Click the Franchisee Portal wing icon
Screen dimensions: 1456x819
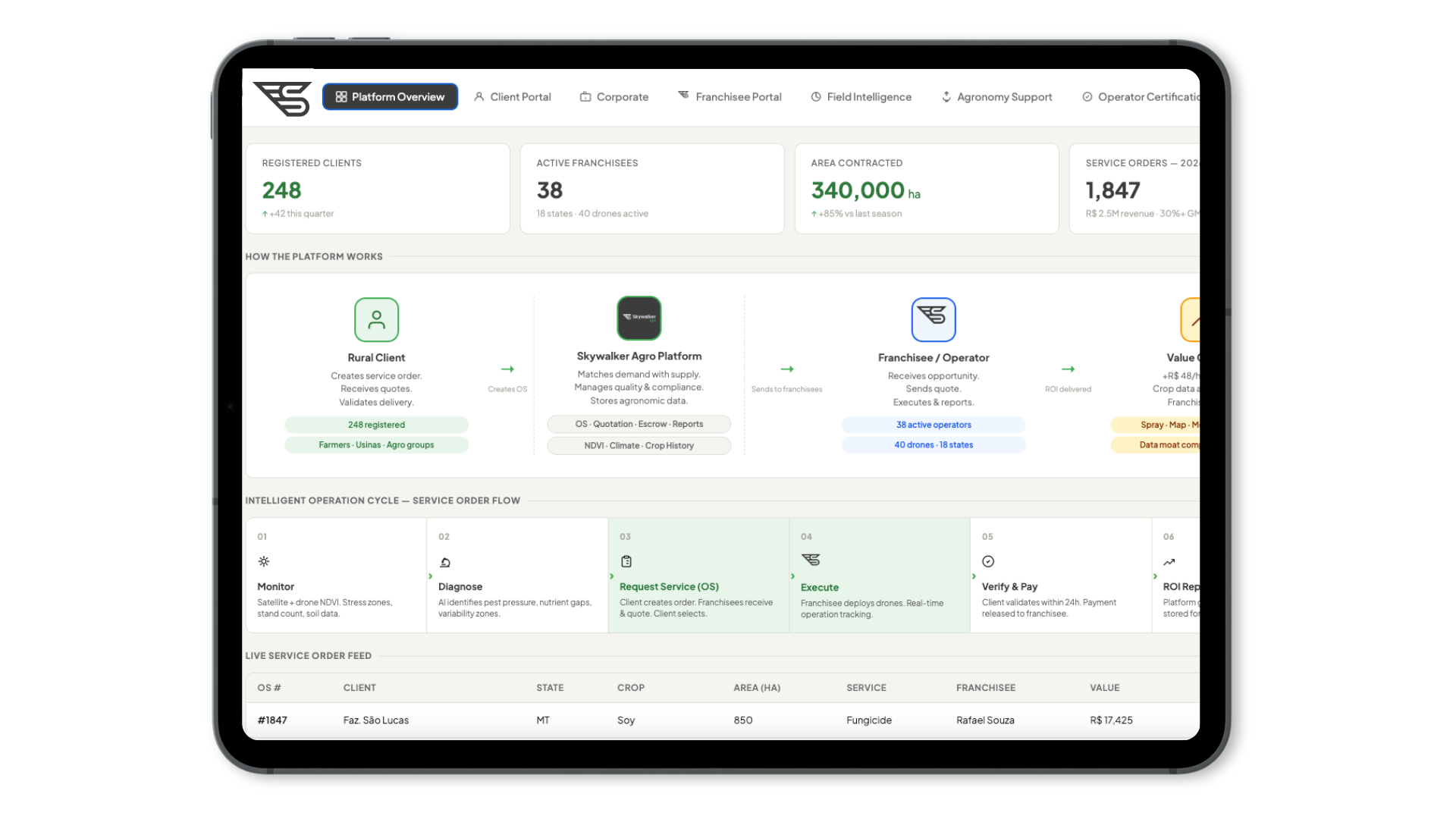[683, 95]
